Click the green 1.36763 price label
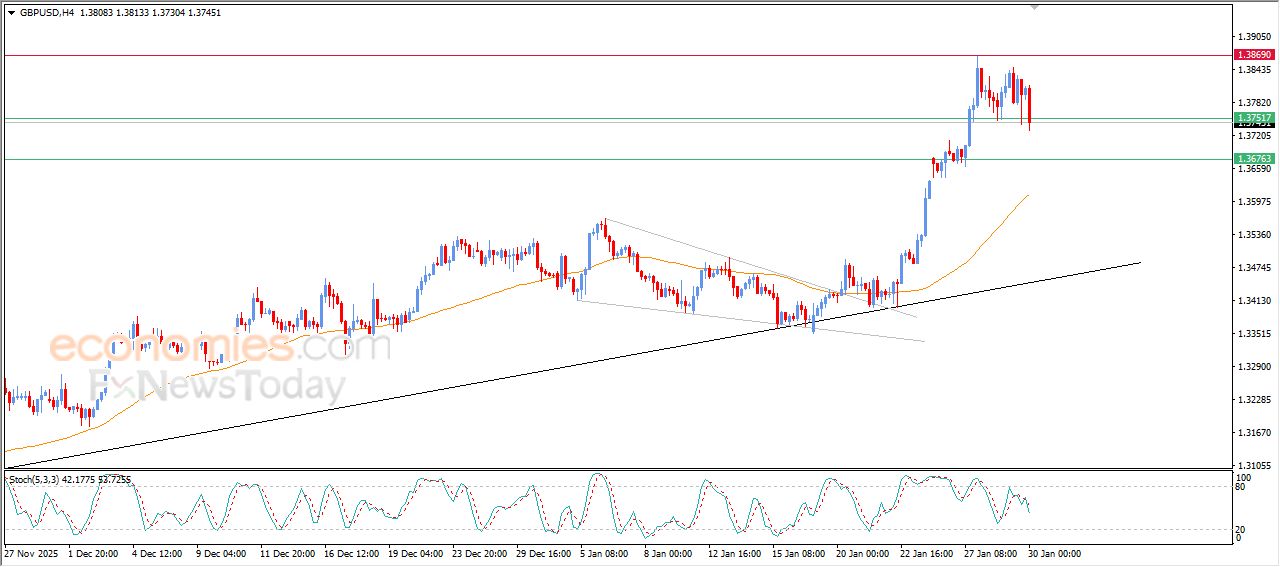The width and height of the screenshot is (1280, 567). tap(1253, 159)
